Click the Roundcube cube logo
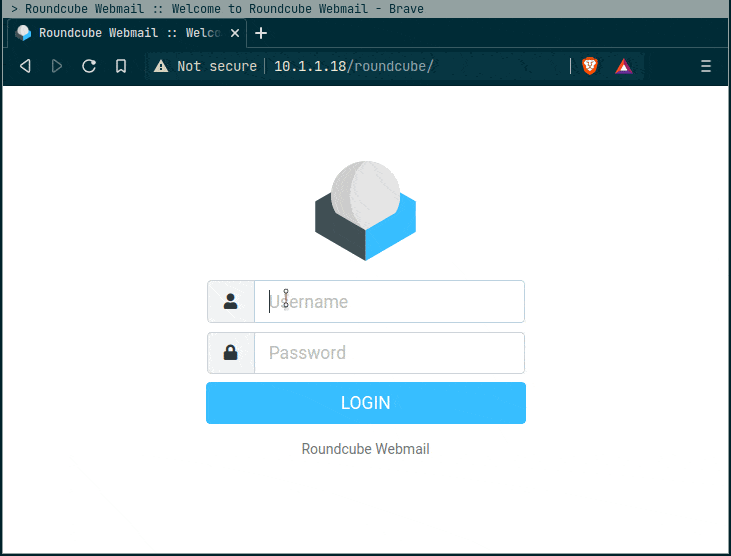Viewport: 731px width, 556px height. click(x=365, y=211)
